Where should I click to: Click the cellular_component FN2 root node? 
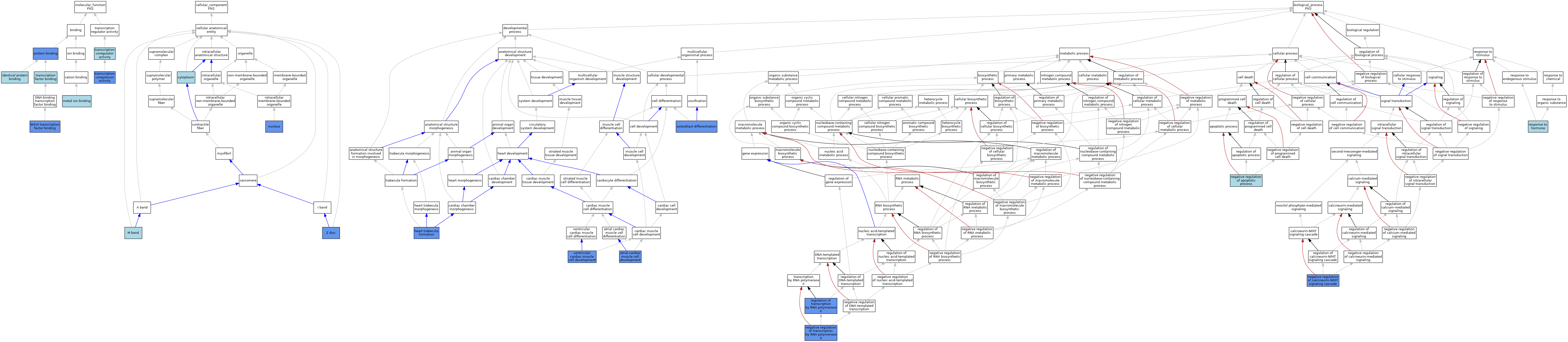[x=211, y=7]
